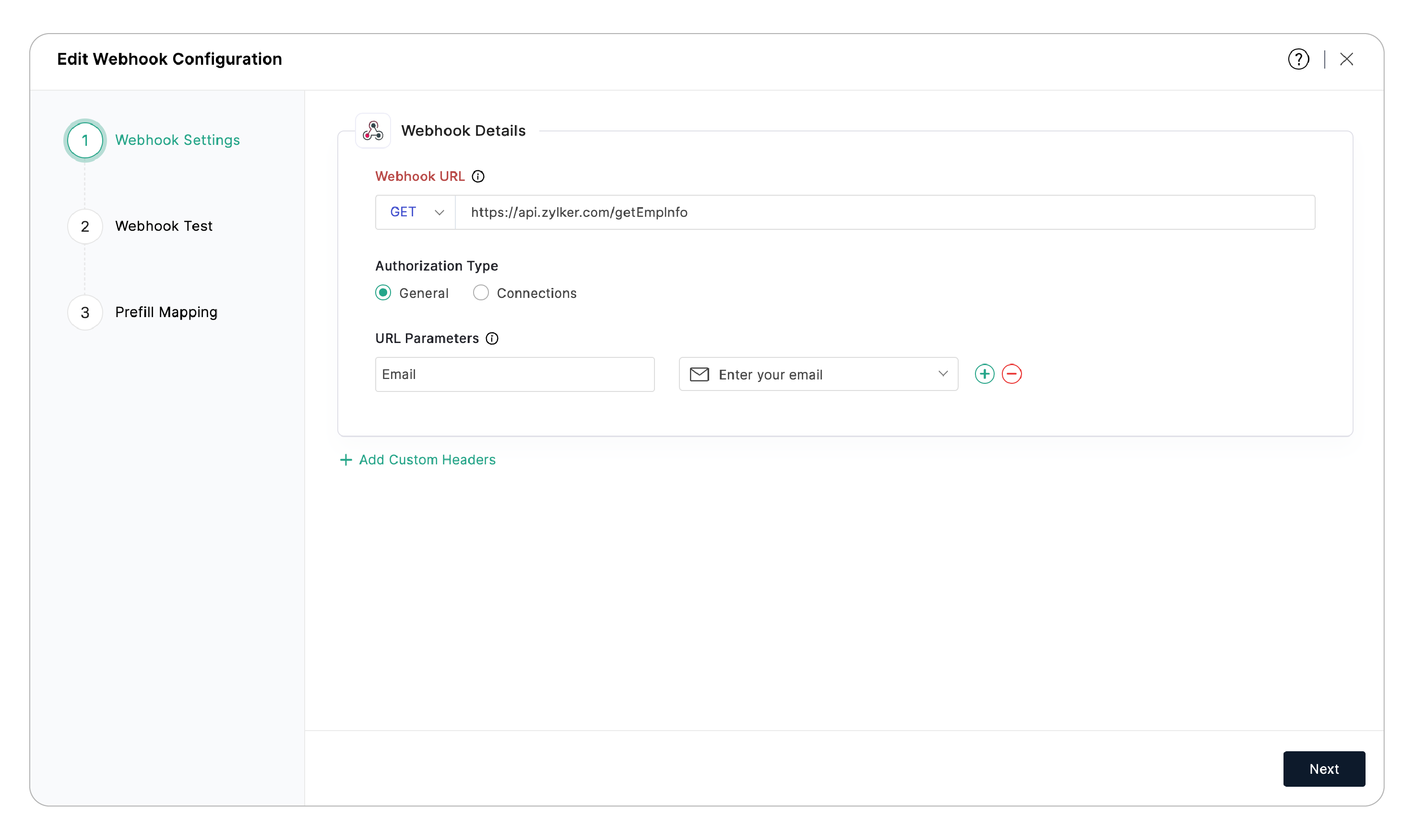Click the webhook icon beside Webhook Details

point(372,130)
